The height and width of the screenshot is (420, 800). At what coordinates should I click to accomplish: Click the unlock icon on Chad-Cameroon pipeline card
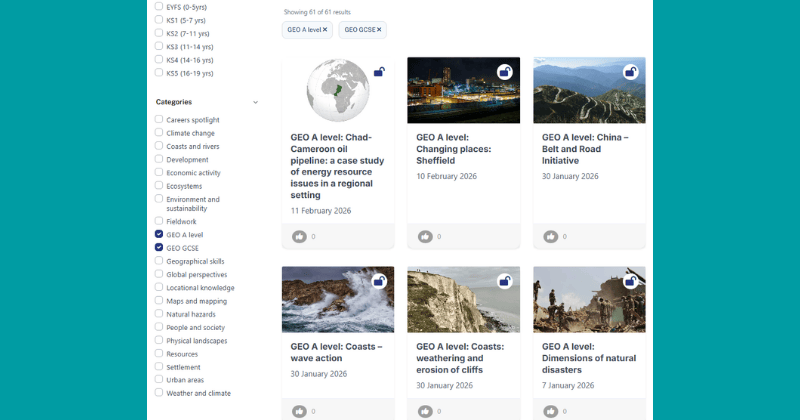coord(379,72)
